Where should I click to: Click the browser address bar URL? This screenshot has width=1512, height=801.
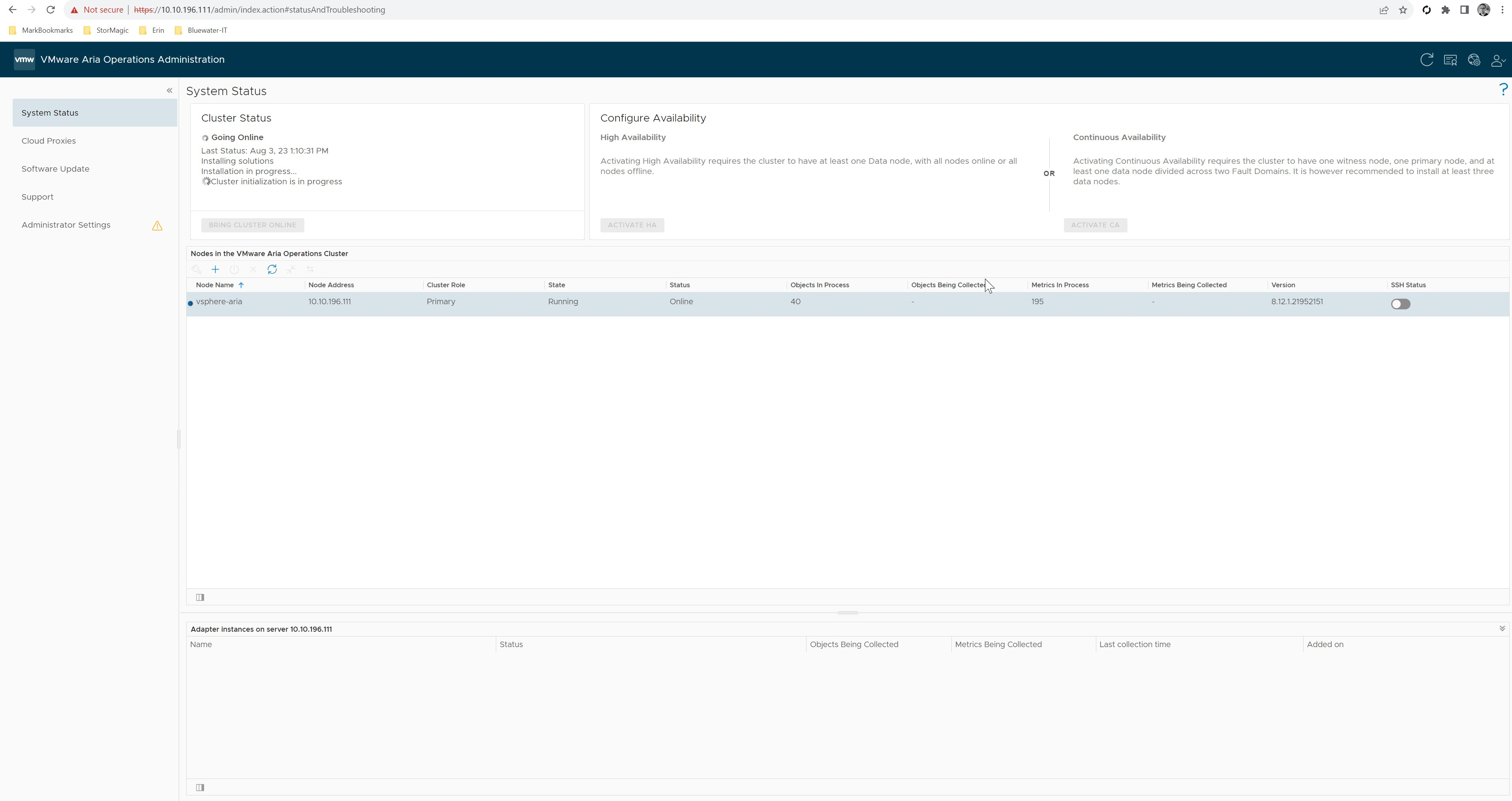(259, 10)
